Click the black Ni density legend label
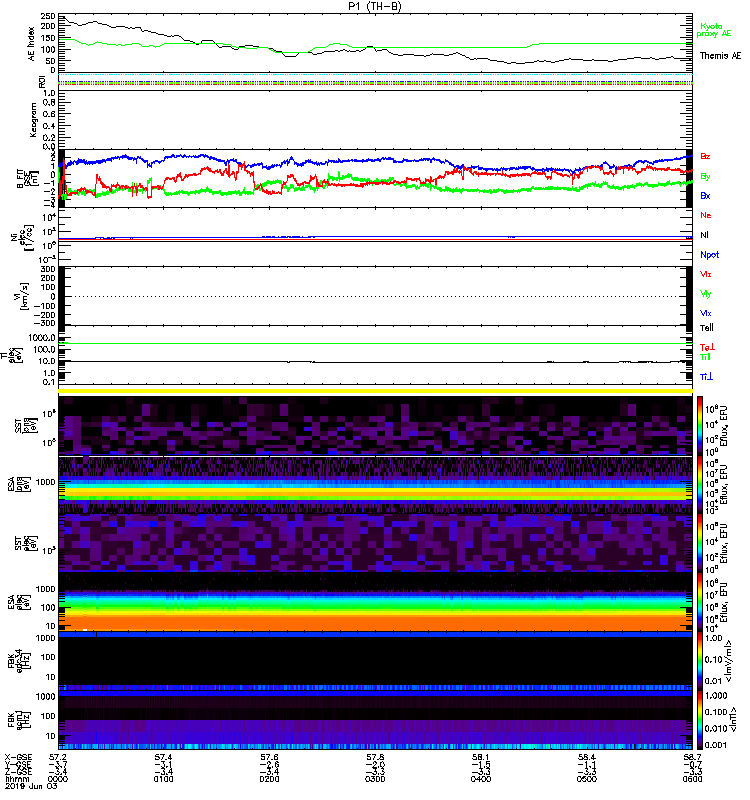750x800 pixels. [704, 235]
